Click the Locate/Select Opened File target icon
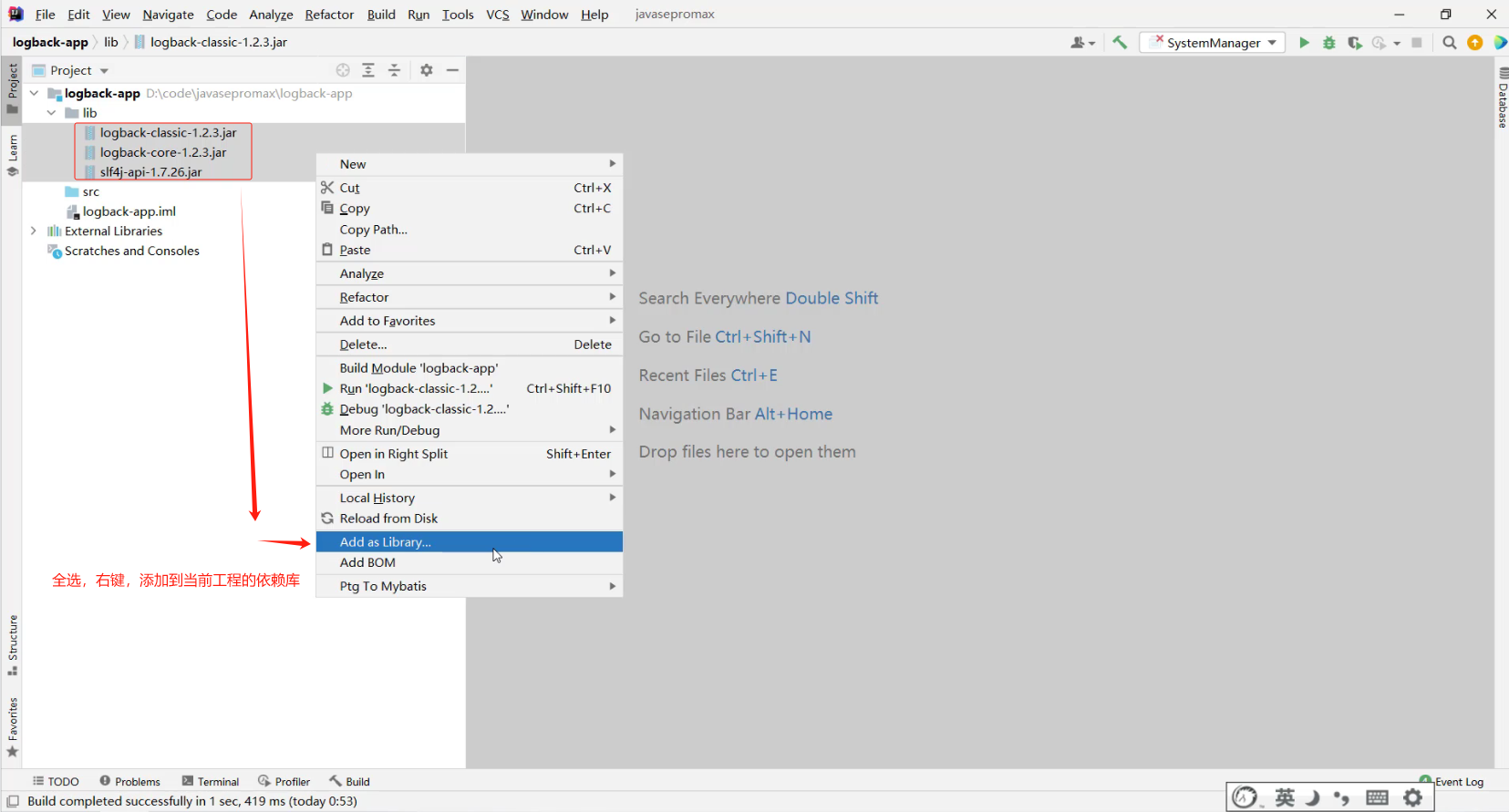Image resolution: width=1509 pixels, height=812 pixels. coord(343,70)
